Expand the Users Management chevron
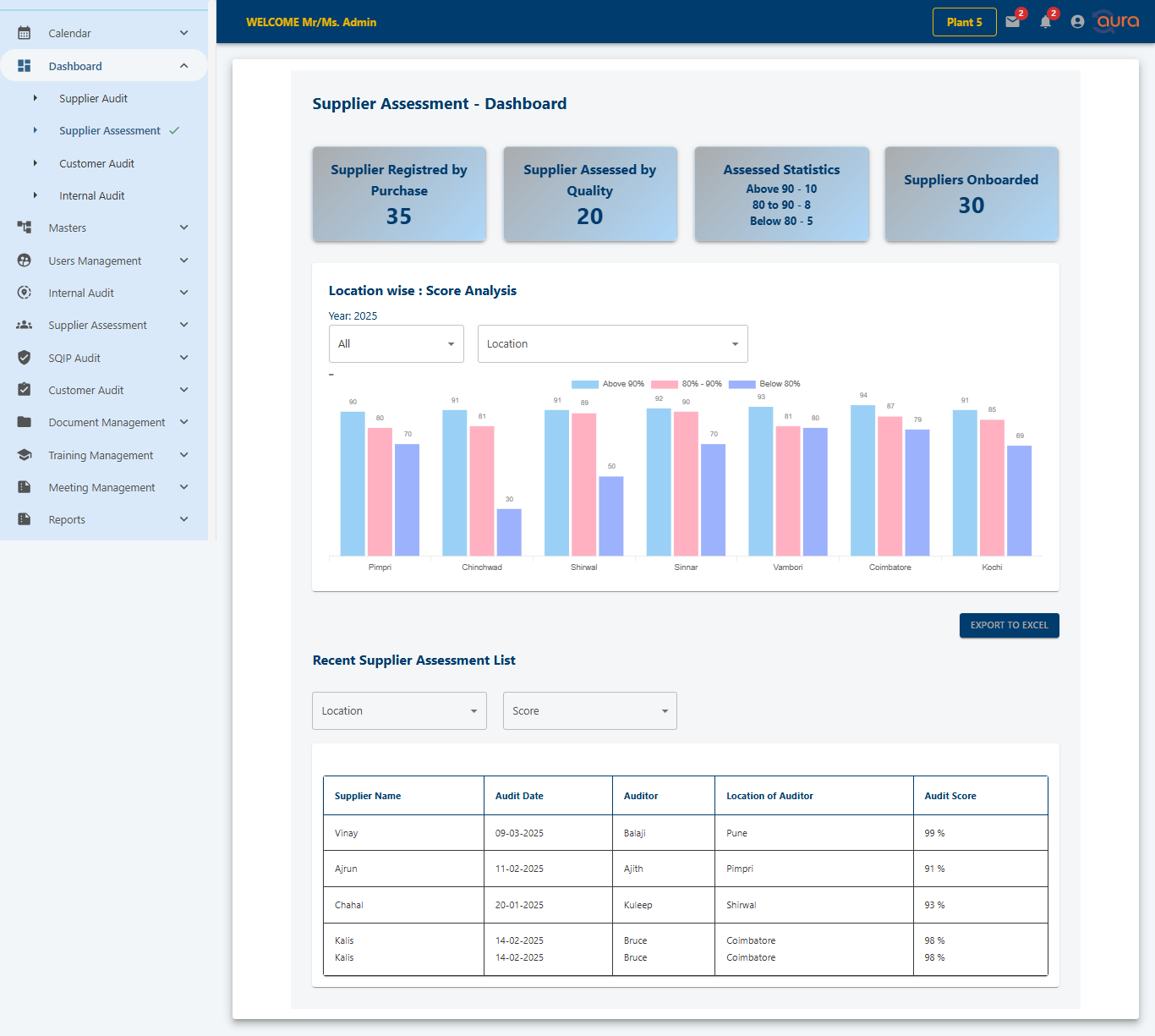This screenshot has height=1036, width=1155. [x=184, y=260]
